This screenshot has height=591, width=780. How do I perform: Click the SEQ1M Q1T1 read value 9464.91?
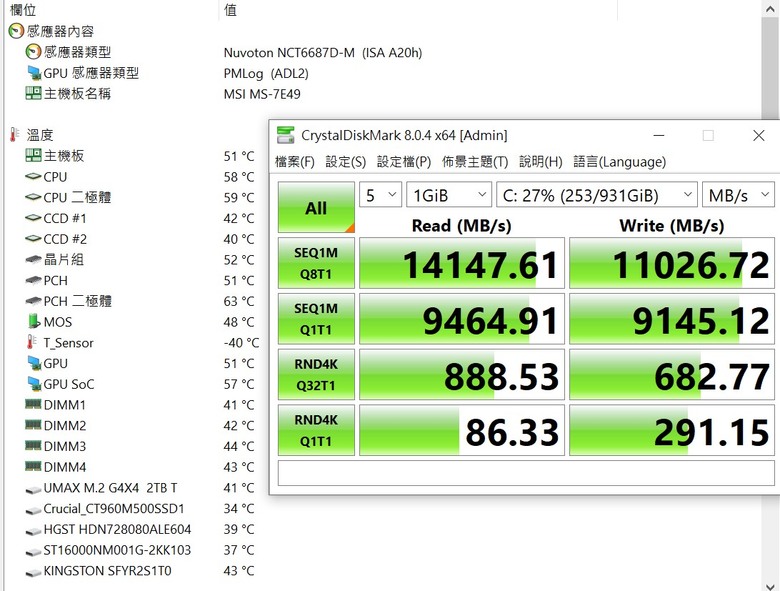[x=462, y=319]
